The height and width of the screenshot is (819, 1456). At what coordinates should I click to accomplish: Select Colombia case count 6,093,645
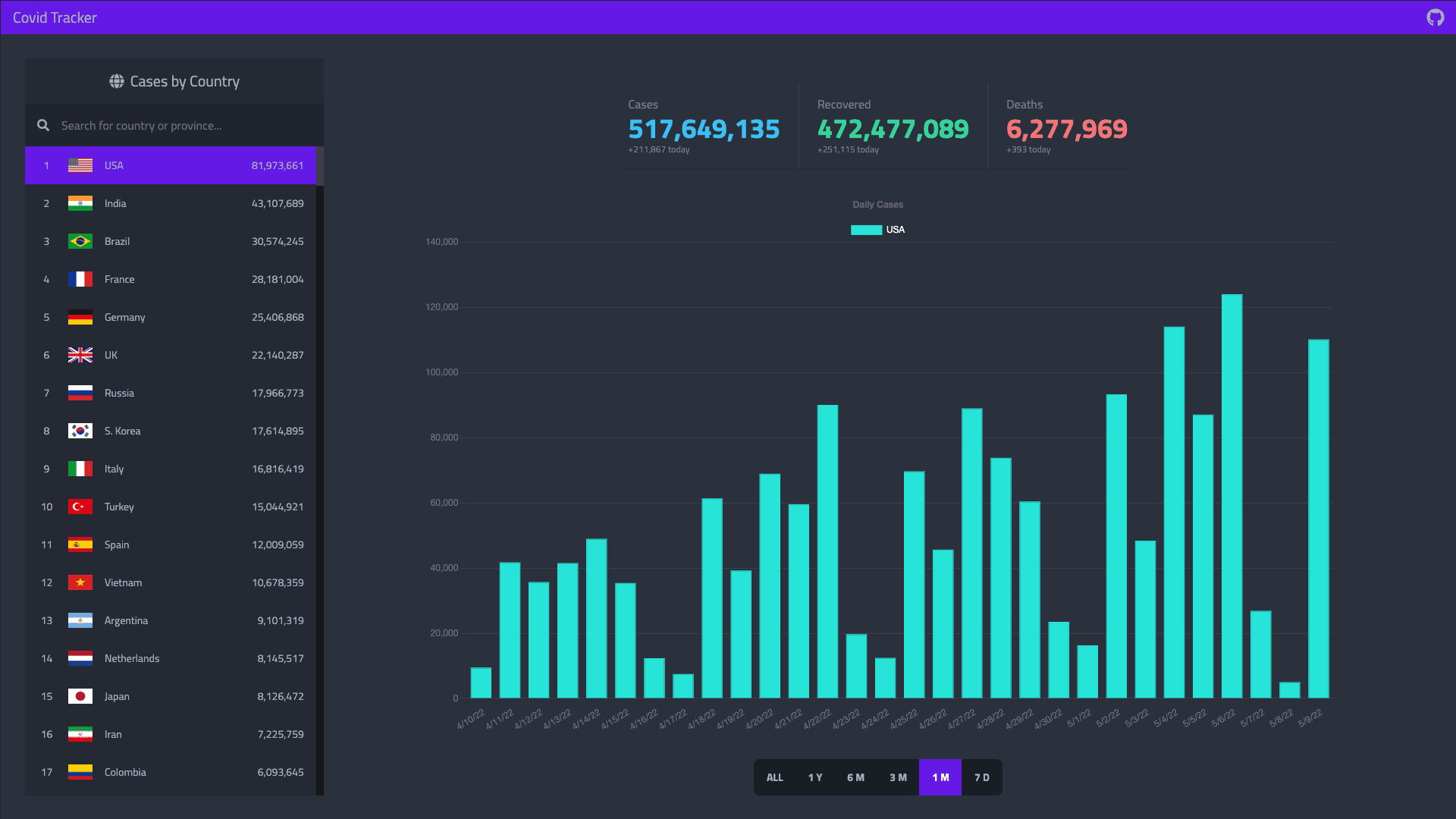tap(281, 772)
